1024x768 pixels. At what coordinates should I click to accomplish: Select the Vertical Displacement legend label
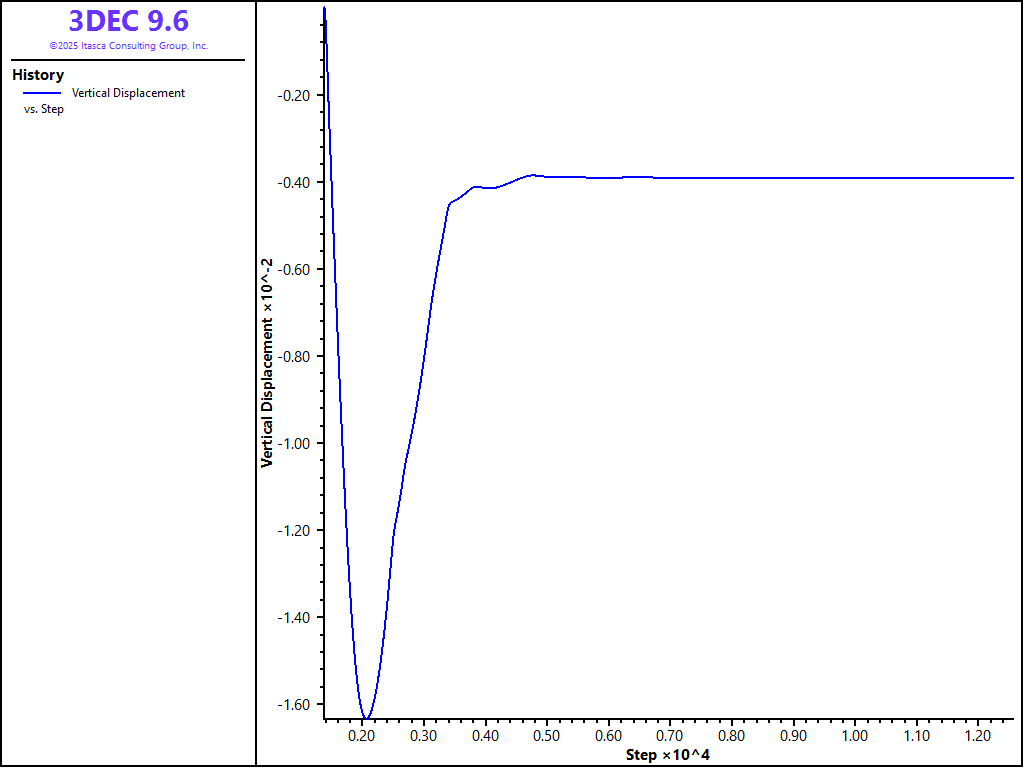(x=128, y=93)
